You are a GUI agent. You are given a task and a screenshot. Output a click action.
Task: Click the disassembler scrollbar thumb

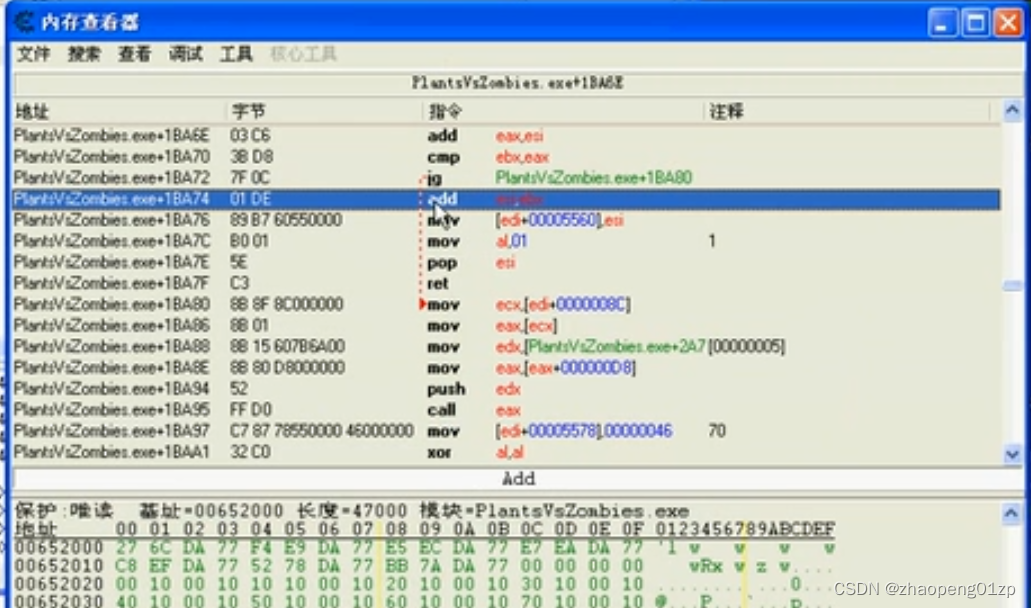pyautogui.click(x=1012, y=285)
